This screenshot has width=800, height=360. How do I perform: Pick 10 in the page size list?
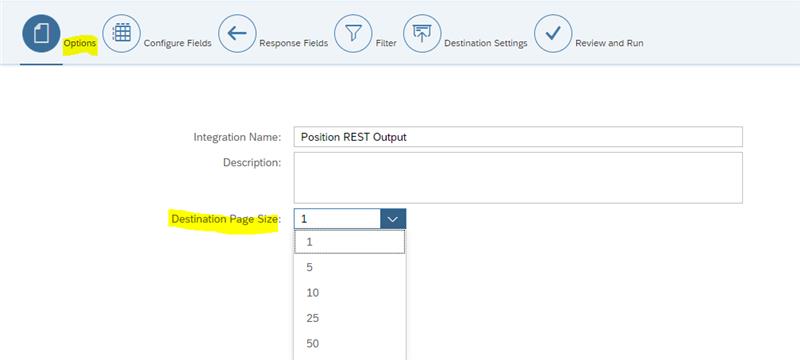(x=350, y=293)
